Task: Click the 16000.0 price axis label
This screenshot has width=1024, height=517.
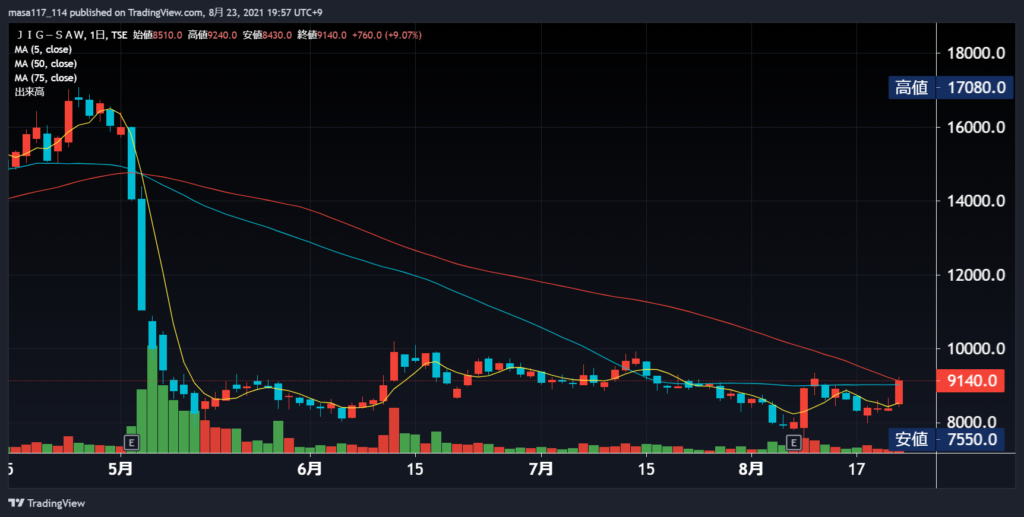Action: click(x=976, y=127)
